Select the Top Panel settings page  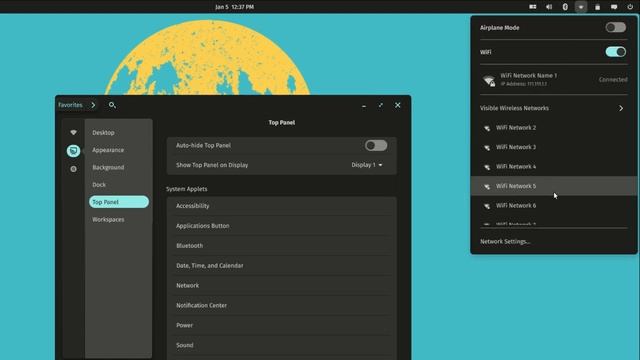click(x=119, y=202)
